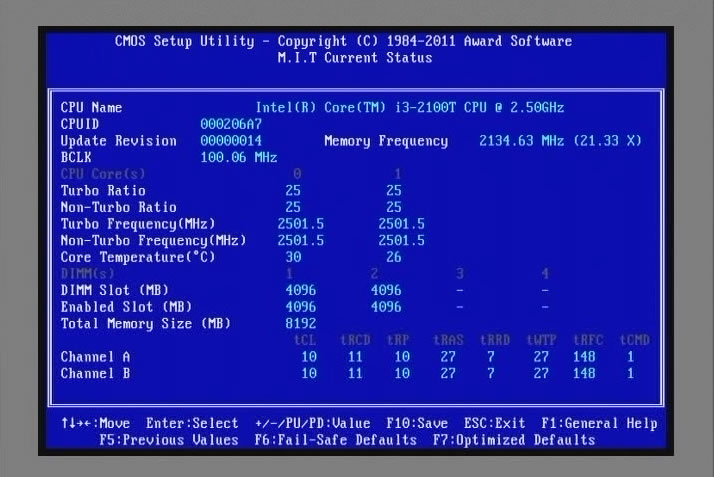Click the F5:Previous Values hint
This screenshot has width=714, height=477.
[169, 440]
